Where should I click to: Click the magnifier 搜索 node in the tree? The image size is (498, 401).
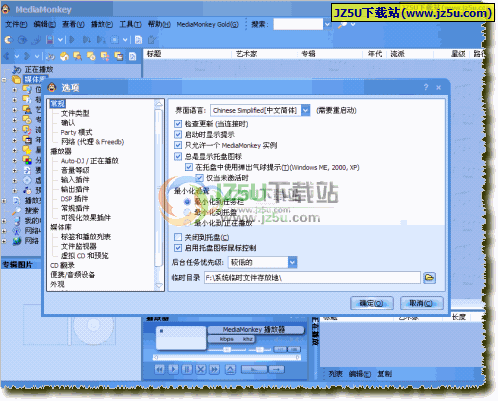(17, 211)
